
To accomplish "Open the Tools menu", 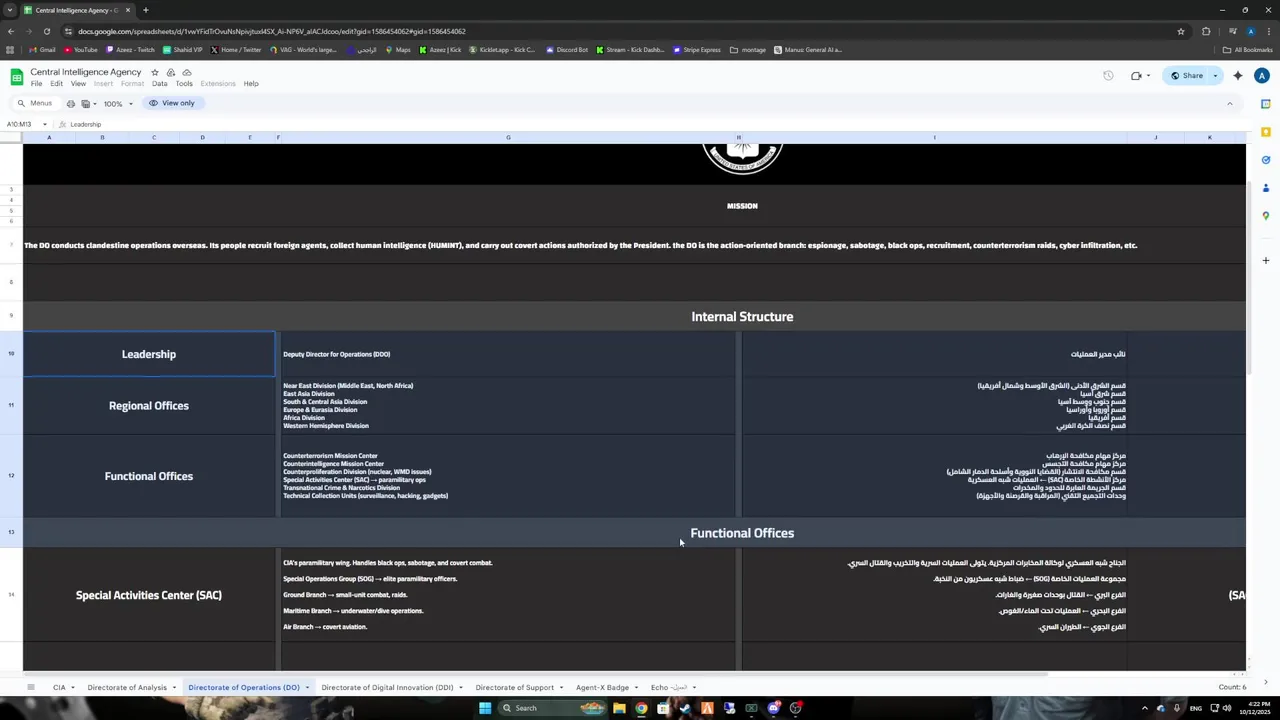I will 184,84.
